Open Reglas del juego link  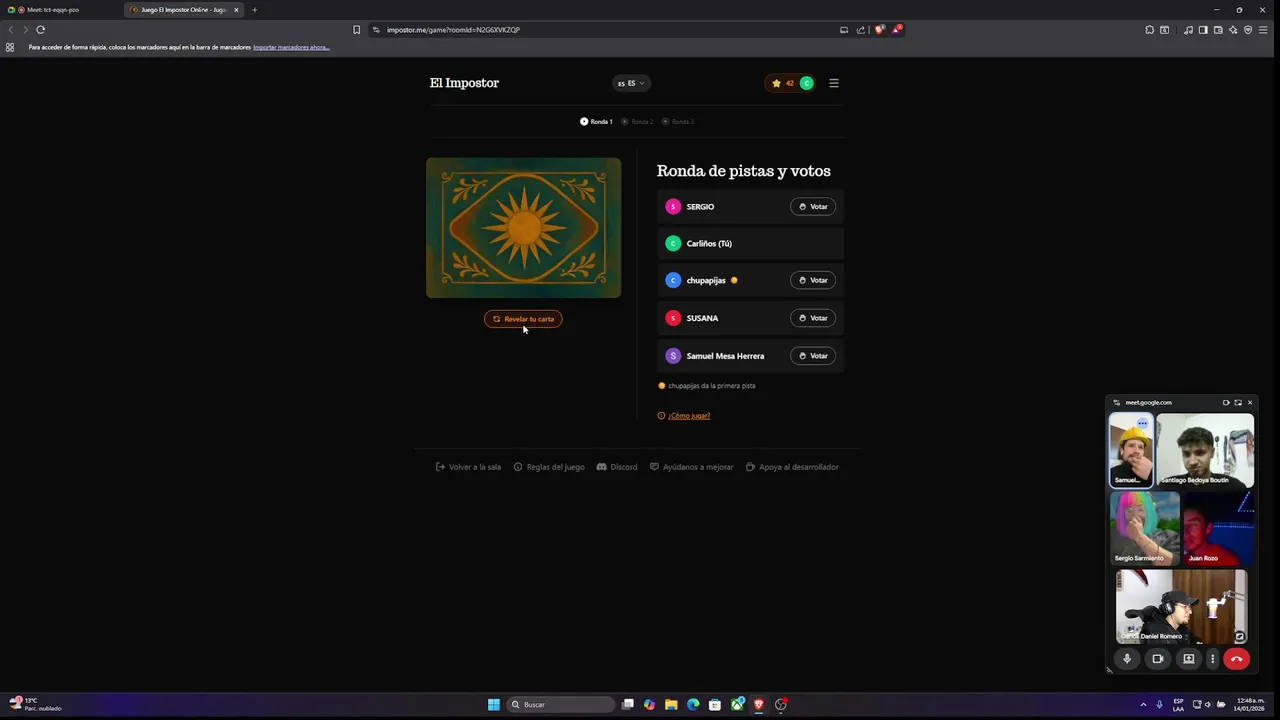[x=549, y=467]
